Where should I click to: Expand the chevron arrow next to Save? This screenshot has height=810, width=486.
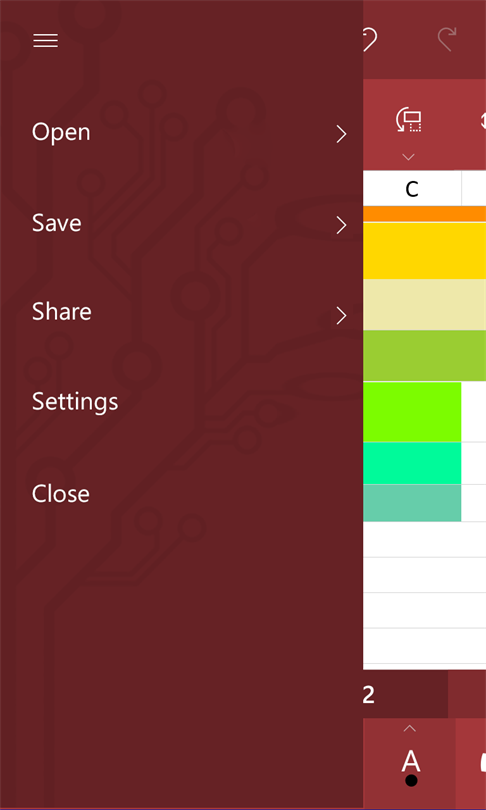tap(341, 225)
